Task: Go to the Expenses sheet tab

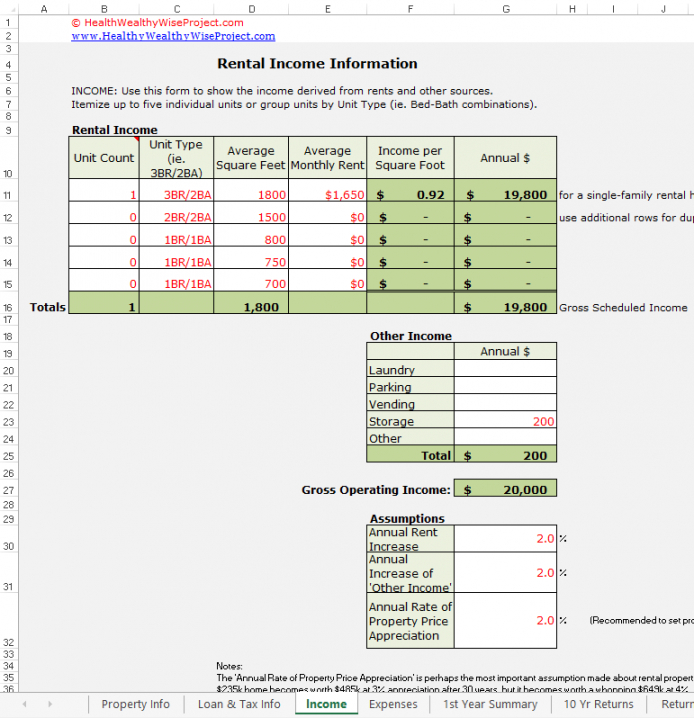Action: (x=393, y=704)
